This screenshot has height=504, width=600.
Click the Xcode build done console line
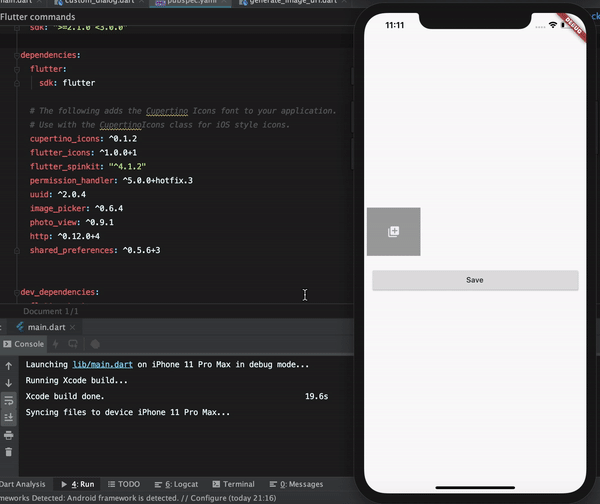pos(65,396)
